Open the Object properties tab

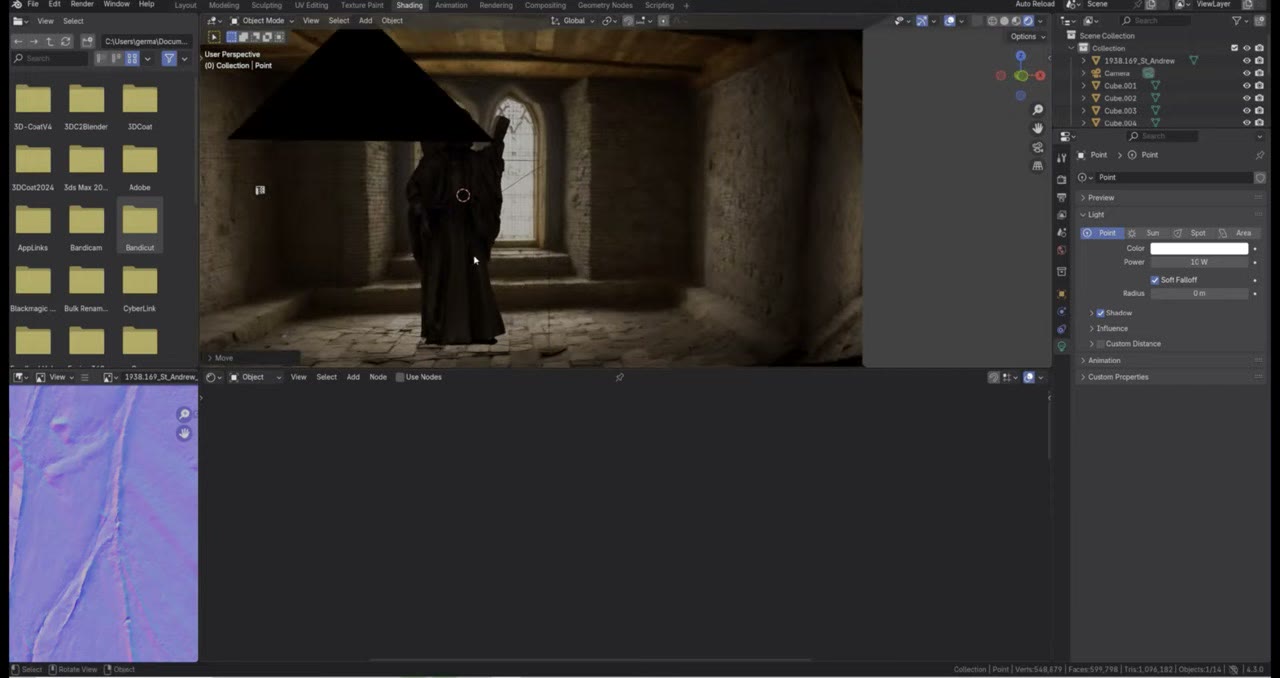click(1062, 294)
